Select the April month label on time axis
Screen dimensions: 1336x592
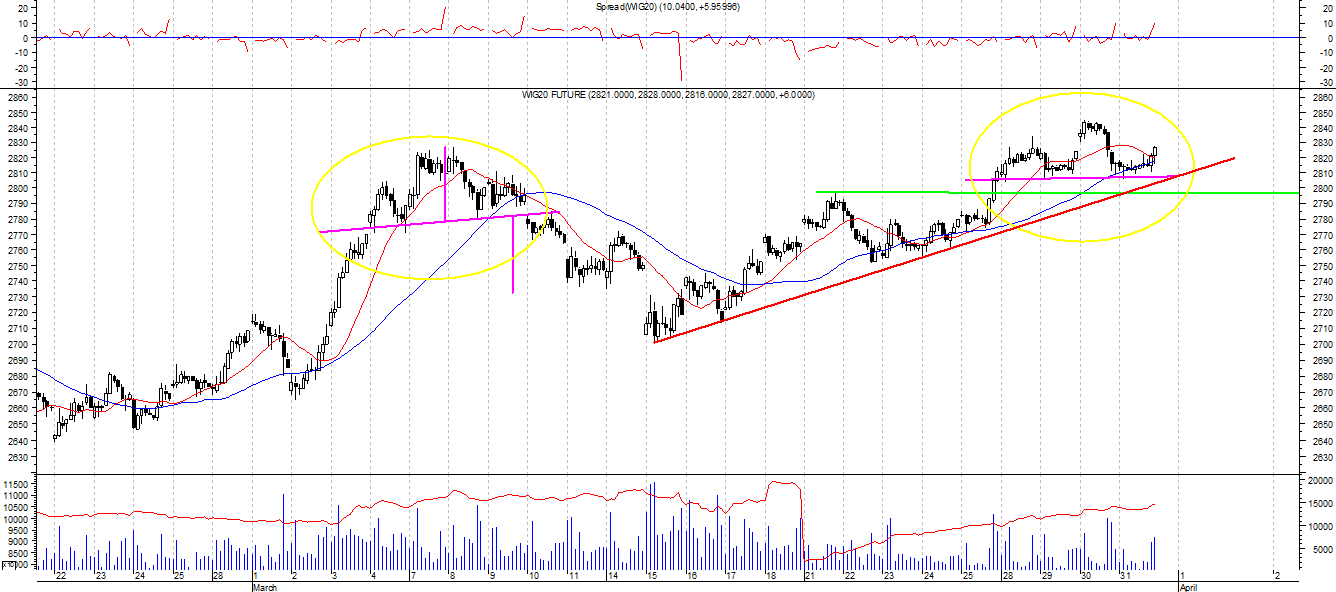[x=1188, y=587]
